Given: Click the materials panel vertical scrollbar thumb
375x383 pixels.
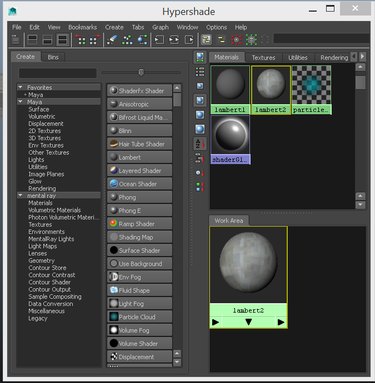Looking at the screenshot, I should (x=360, y=83).
